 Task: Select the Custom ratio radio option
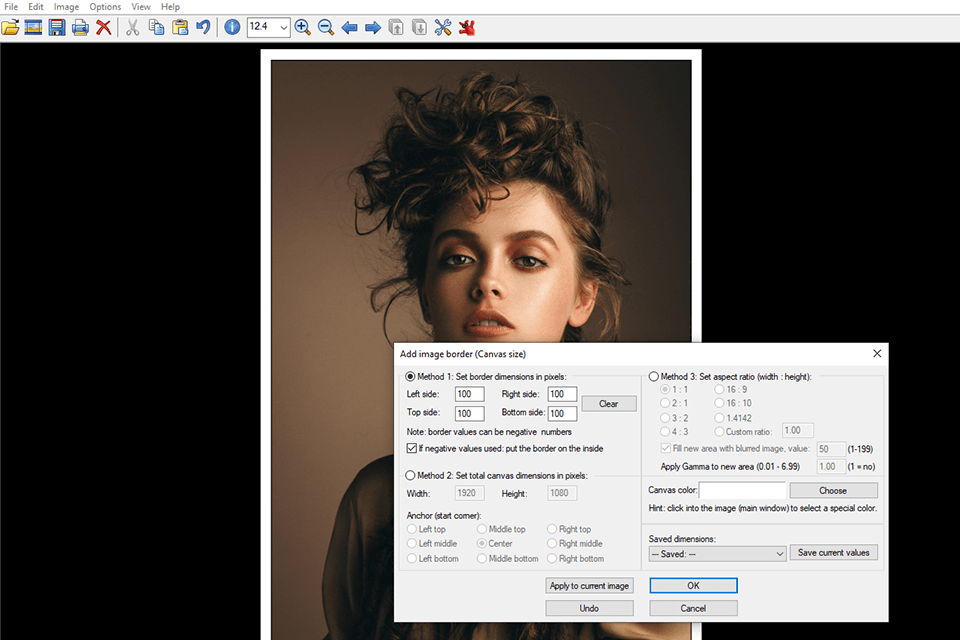719,432
